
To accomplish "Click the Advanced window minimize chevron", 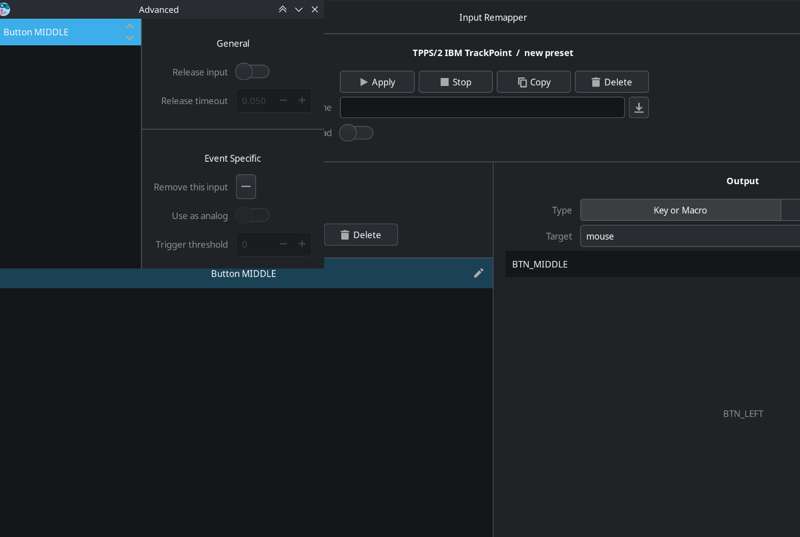I will (x=298, y=9).
